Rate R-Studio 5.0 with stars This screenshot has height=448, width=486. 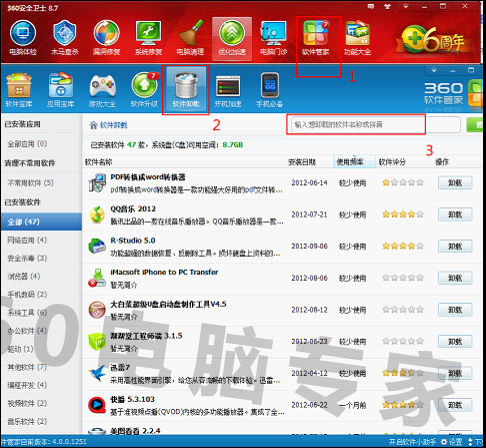(x=403, y=246)
